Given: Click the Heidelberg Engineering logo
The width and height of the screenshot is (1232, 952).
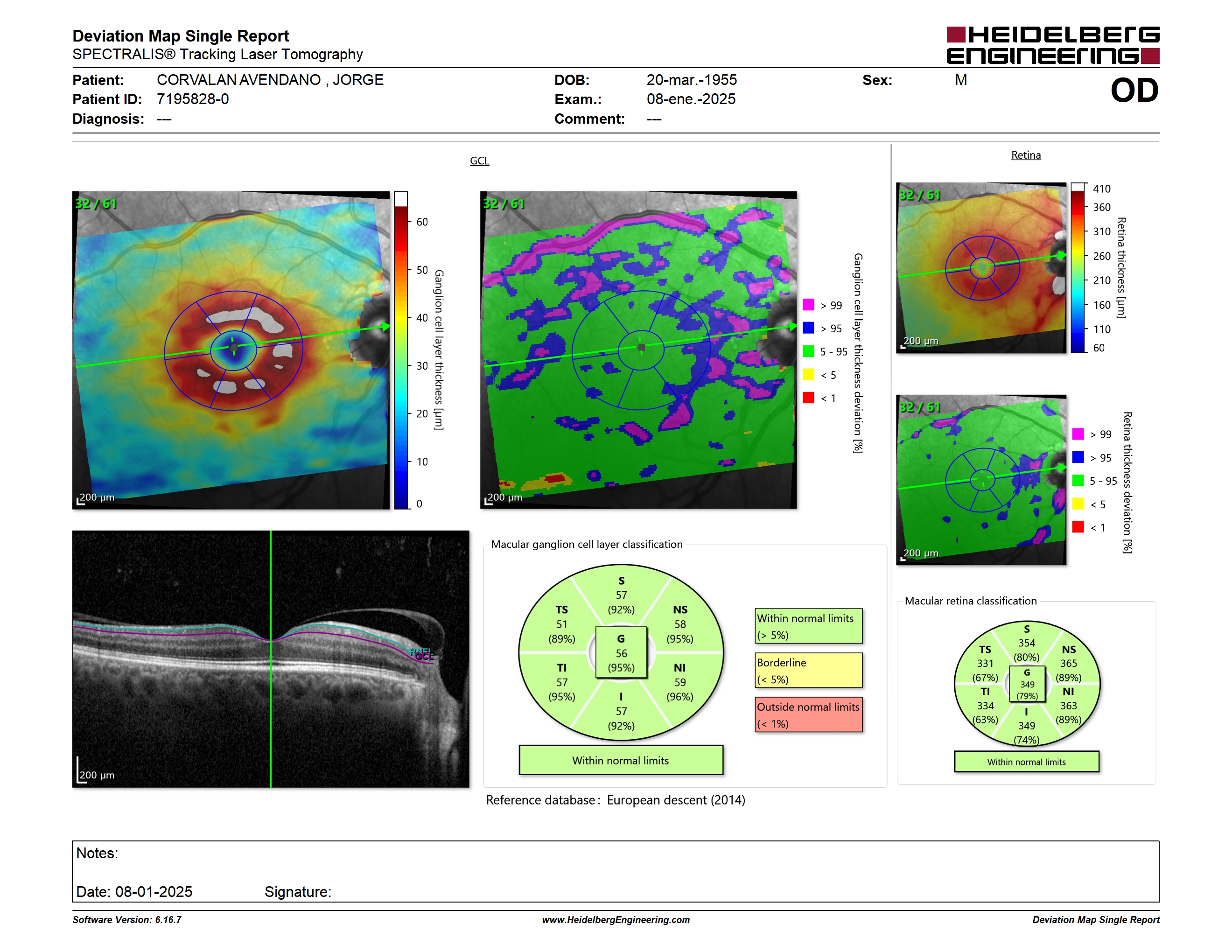Looking at the screenshot, I should (x=1053, y=45).
